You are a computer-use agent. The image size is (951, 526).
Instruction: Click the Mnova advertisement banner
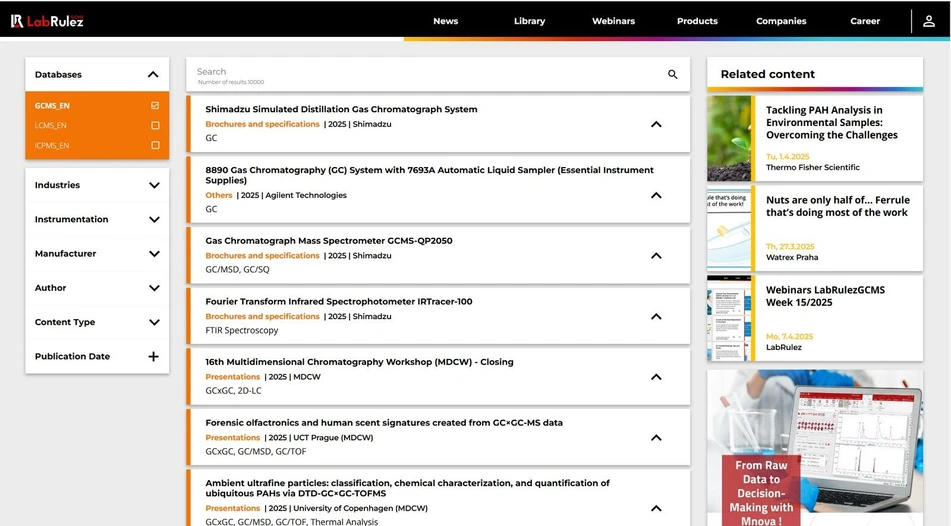pos(815,448)
